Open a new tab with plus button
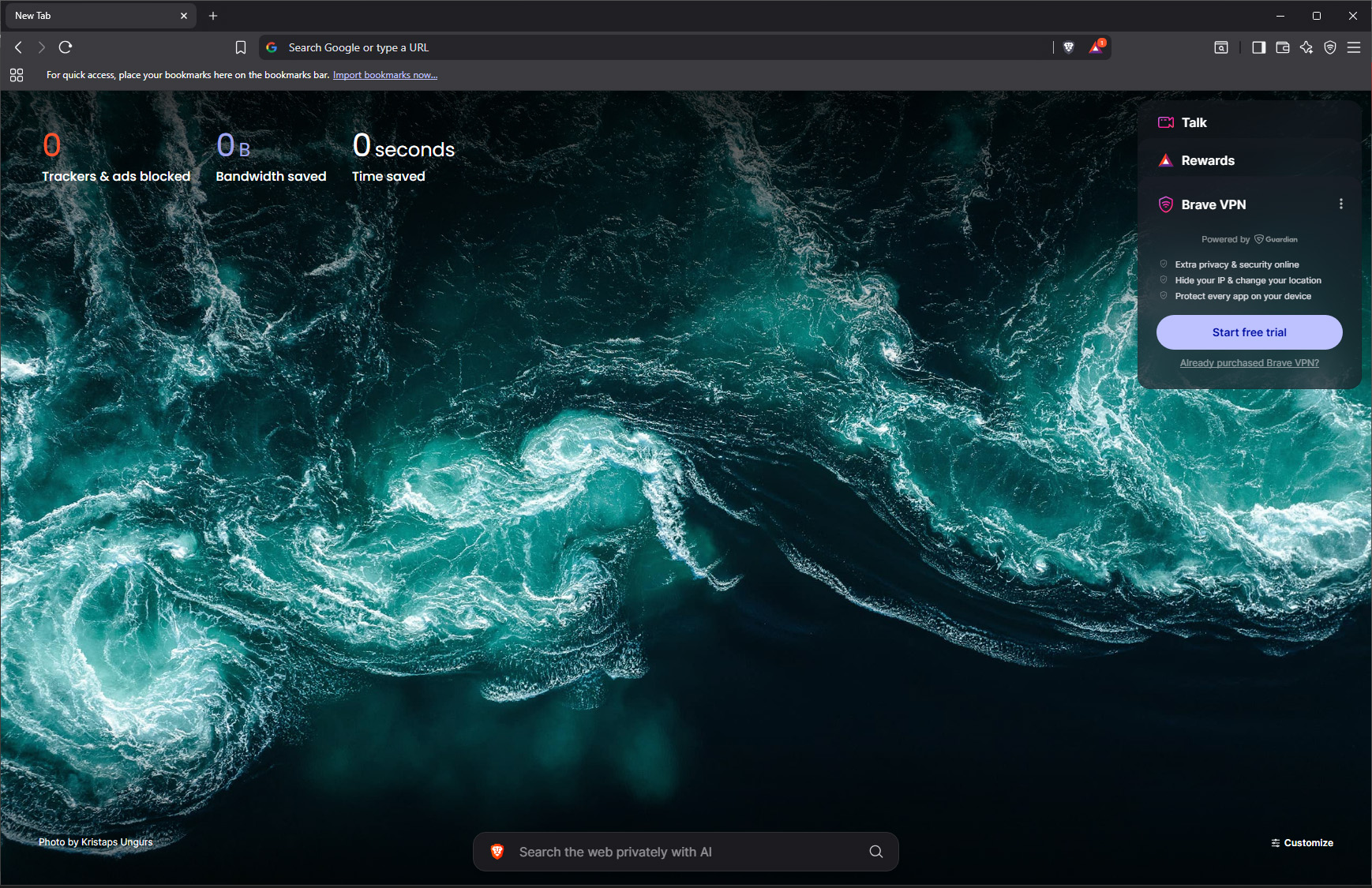Screen dimensions: 1372x888 [213, 16]
